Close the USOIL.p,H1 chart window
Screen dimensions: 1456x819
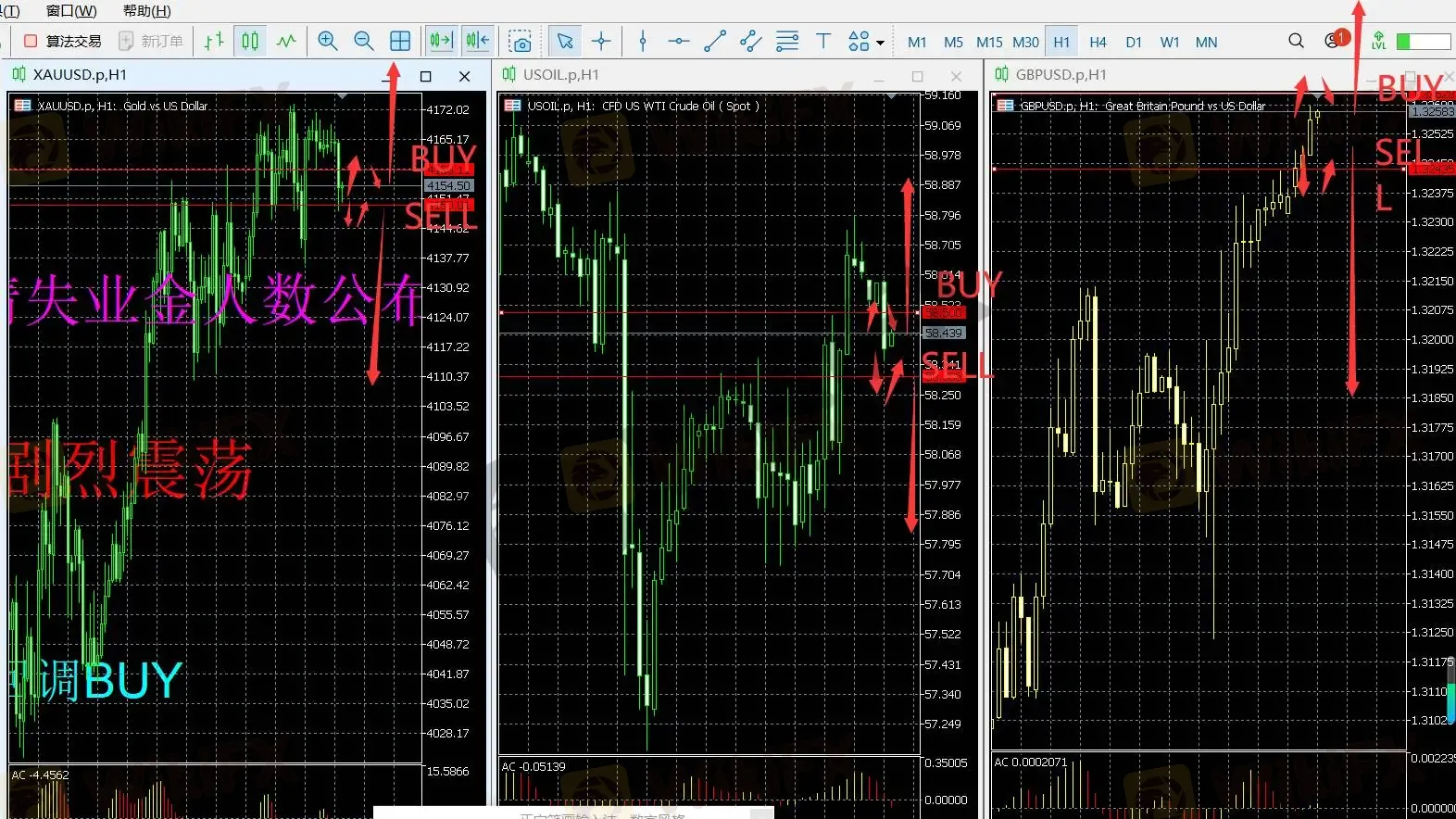coord(957,76)
